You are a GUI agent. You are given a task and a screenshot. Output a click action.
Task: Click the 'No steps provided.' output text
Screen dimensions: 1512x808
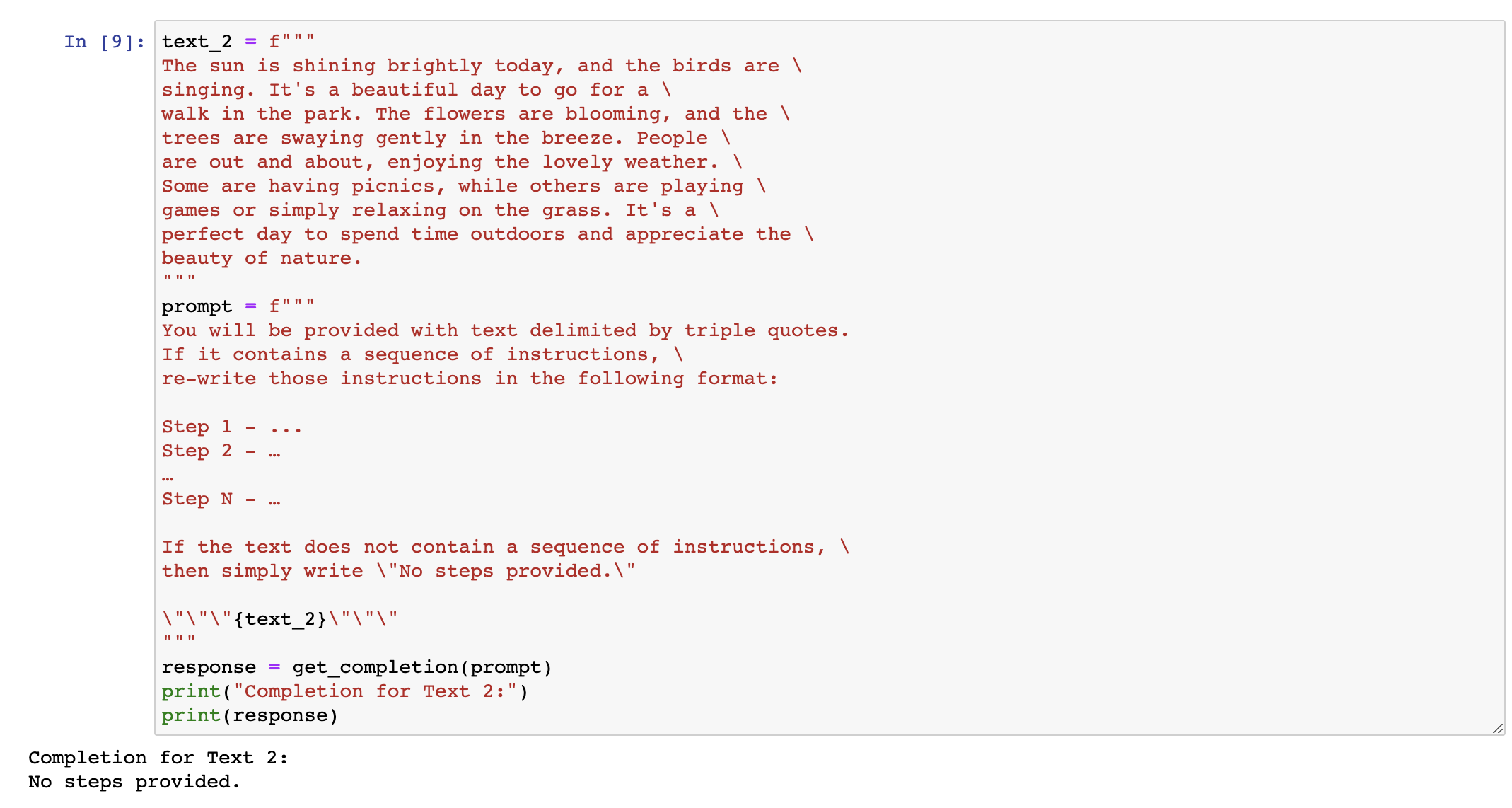[134, 782]
